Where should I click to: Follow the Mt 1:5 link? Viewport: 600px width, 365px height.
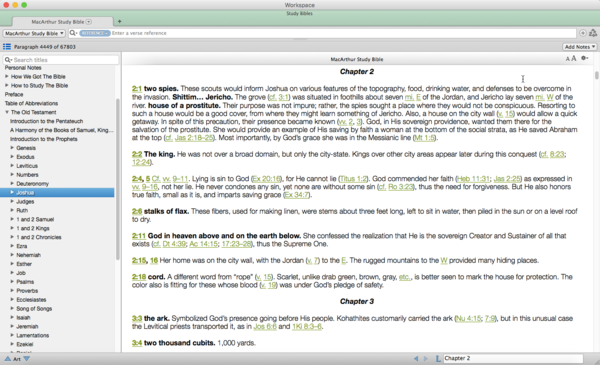click(x=424, y=137)
